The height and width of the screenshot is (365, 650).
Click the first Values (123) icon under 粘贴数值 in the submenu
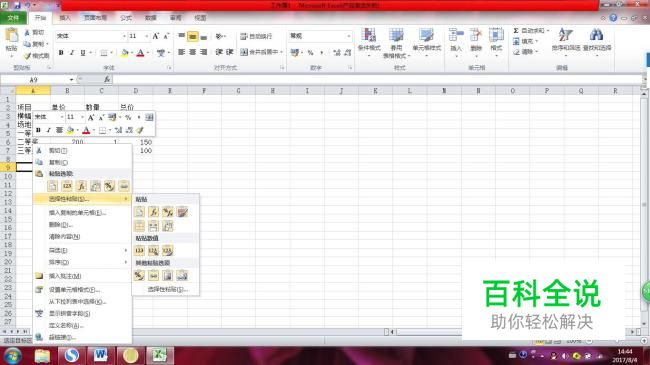139,251
